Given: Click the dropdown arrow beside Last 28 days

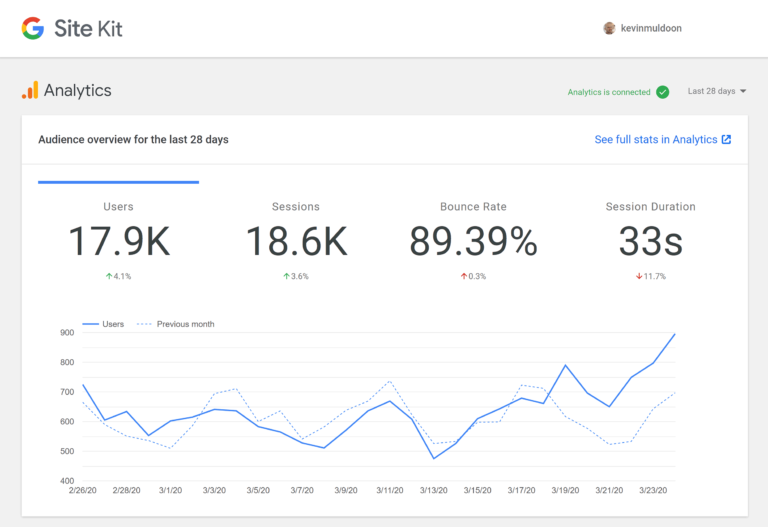Looking at the screenshot, I should 743,91.
